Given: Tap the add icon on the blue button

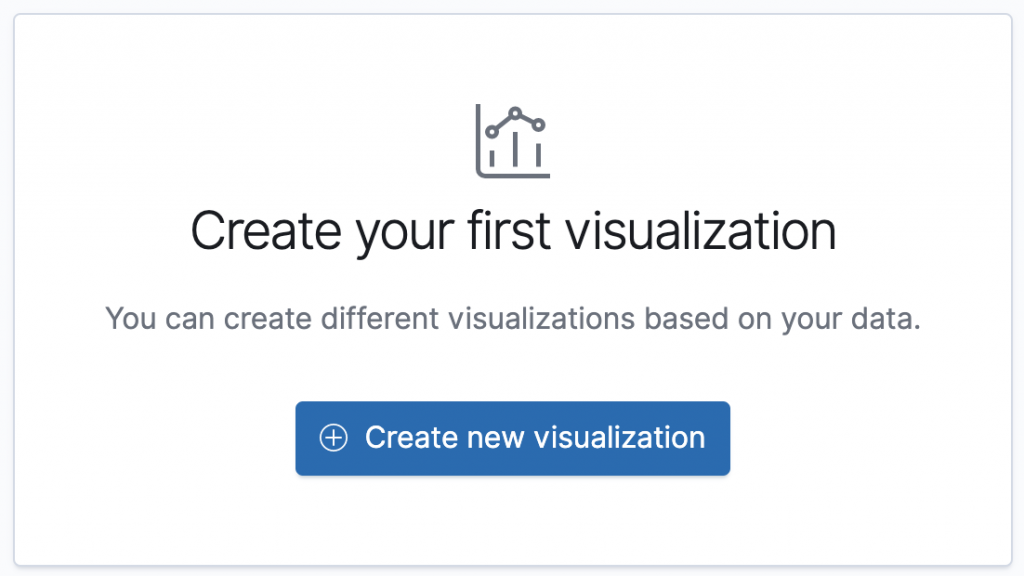Looking at the screenshot, I should coord(333,438).
